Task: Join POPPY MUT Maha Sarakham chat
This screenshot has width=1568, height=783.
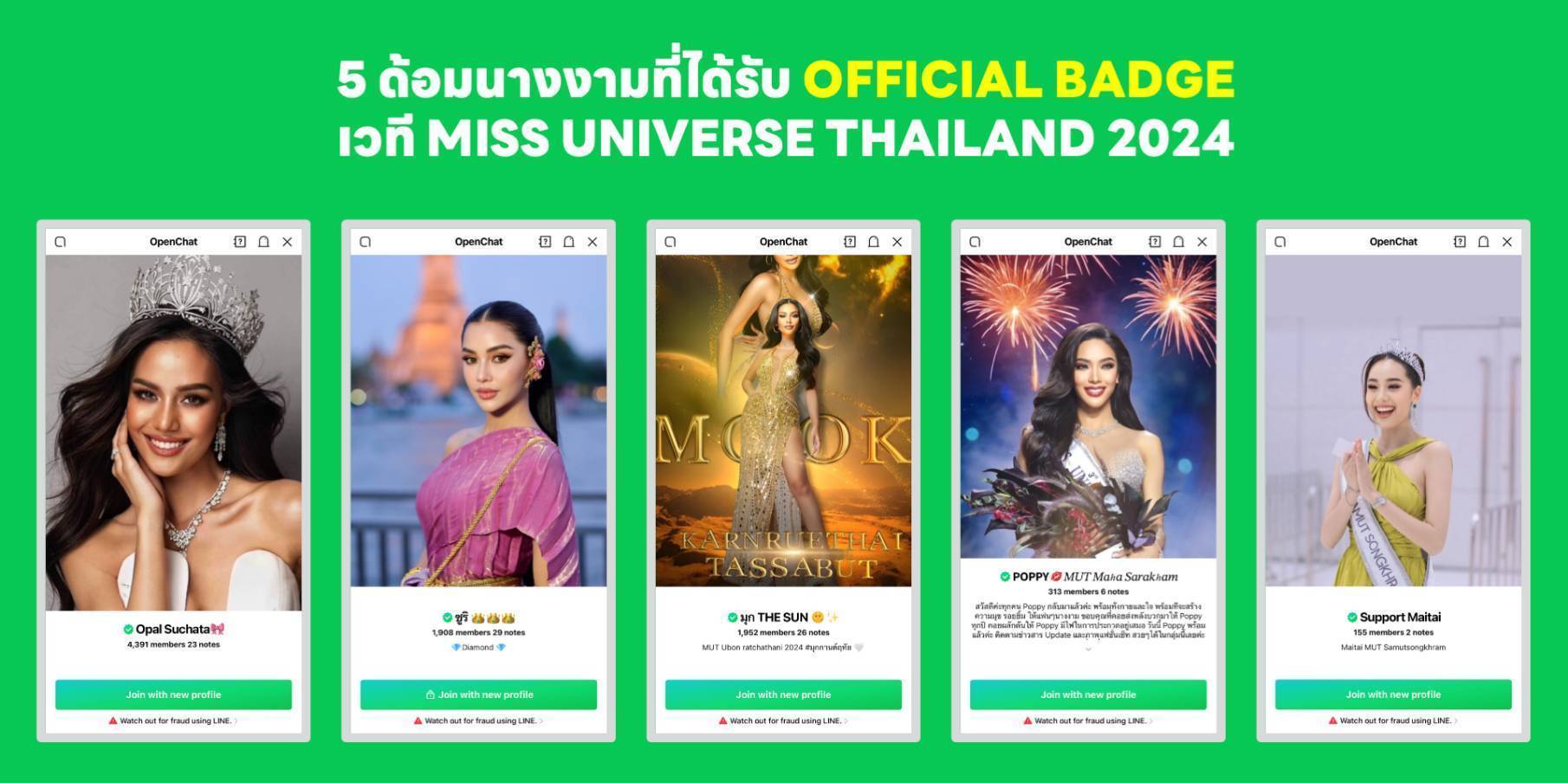Action: click(1088, 695)
